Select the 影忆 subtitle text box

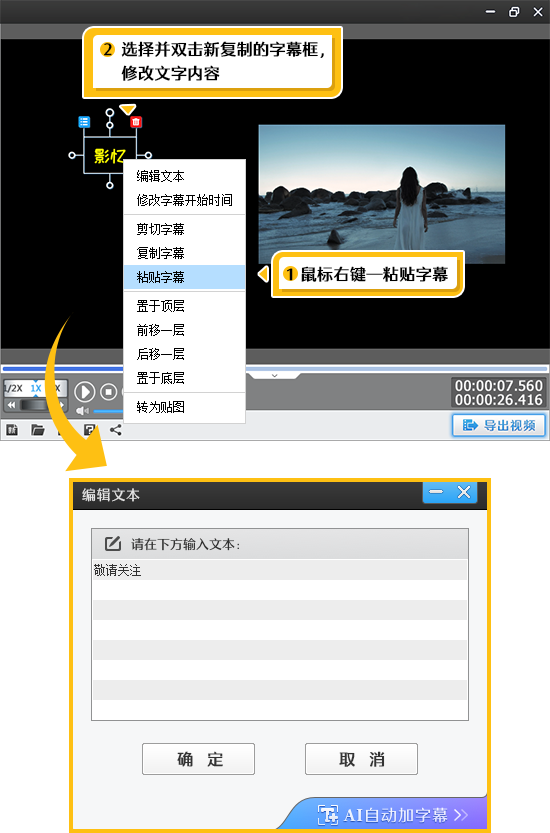(x=109, y=156)
